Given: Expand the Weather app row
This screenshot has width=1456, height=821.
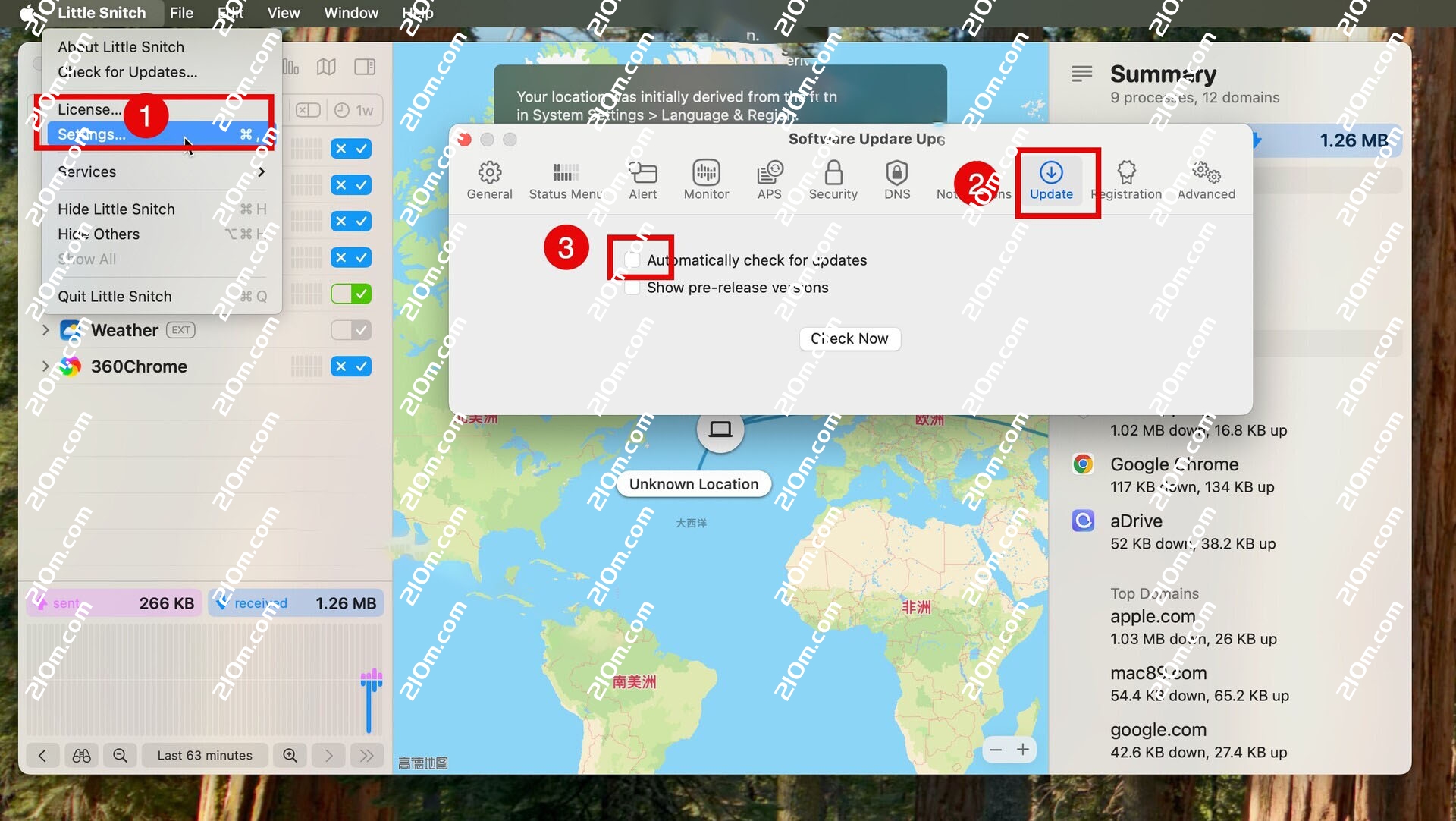Looking at the screenshot, I should pos(45,330).
